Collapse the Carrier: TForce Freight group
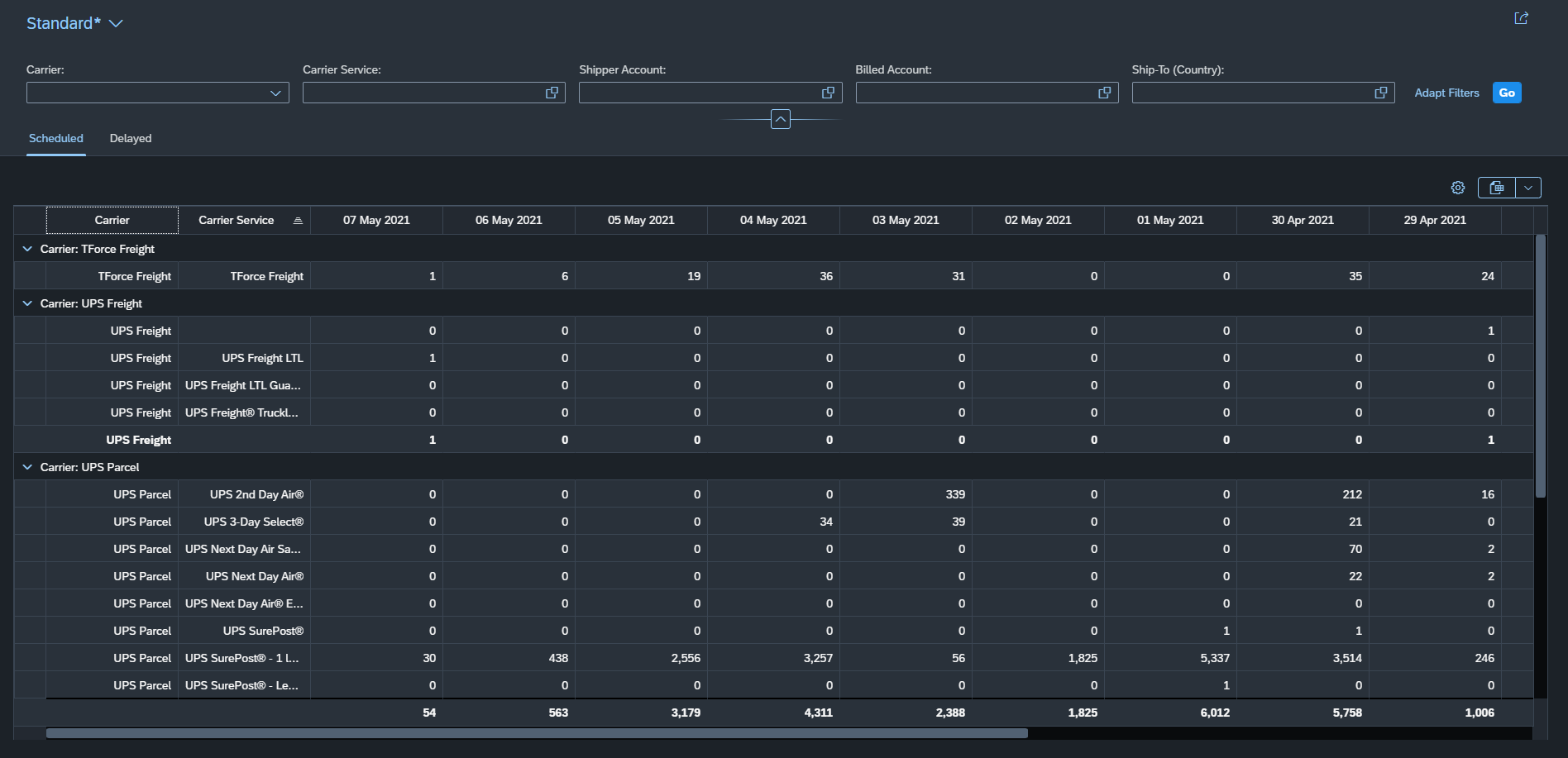This screenshot has height=758, width=1568. click(x=27, y=249)
